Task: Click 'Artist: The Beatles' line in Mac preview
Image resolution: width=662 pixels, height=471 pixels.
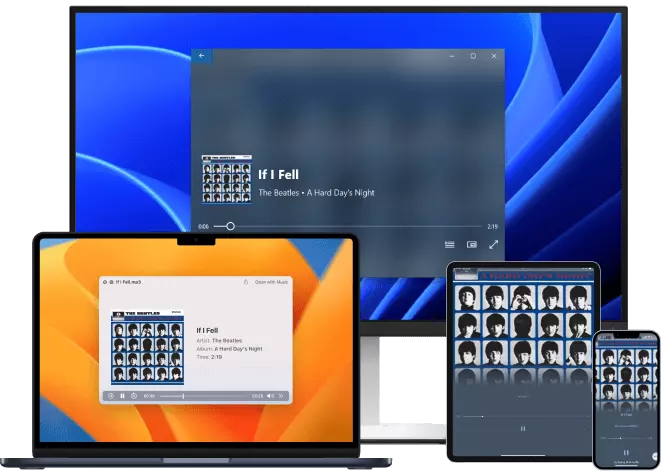Action: (x=219, y=341)
